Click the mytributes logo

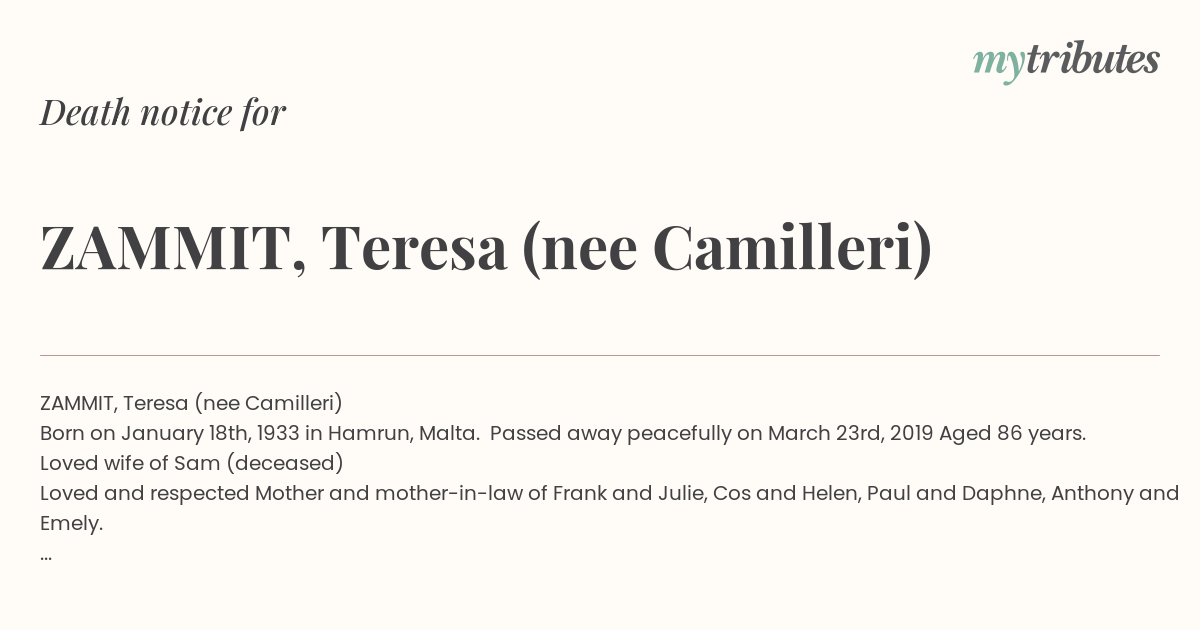click(x=1066, y=61)
